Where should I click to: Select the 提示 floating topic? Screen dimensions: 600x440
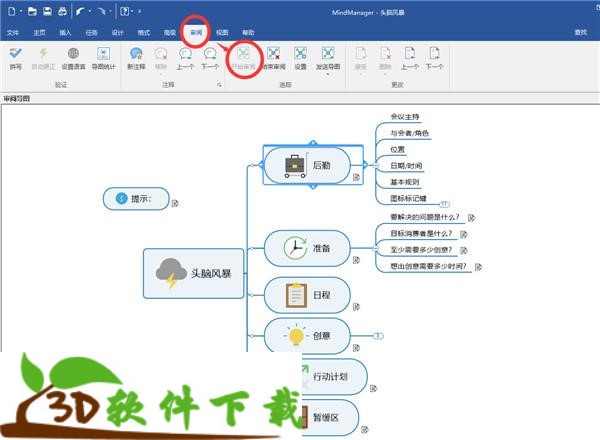pyautogui.click(x=136, y=199)
